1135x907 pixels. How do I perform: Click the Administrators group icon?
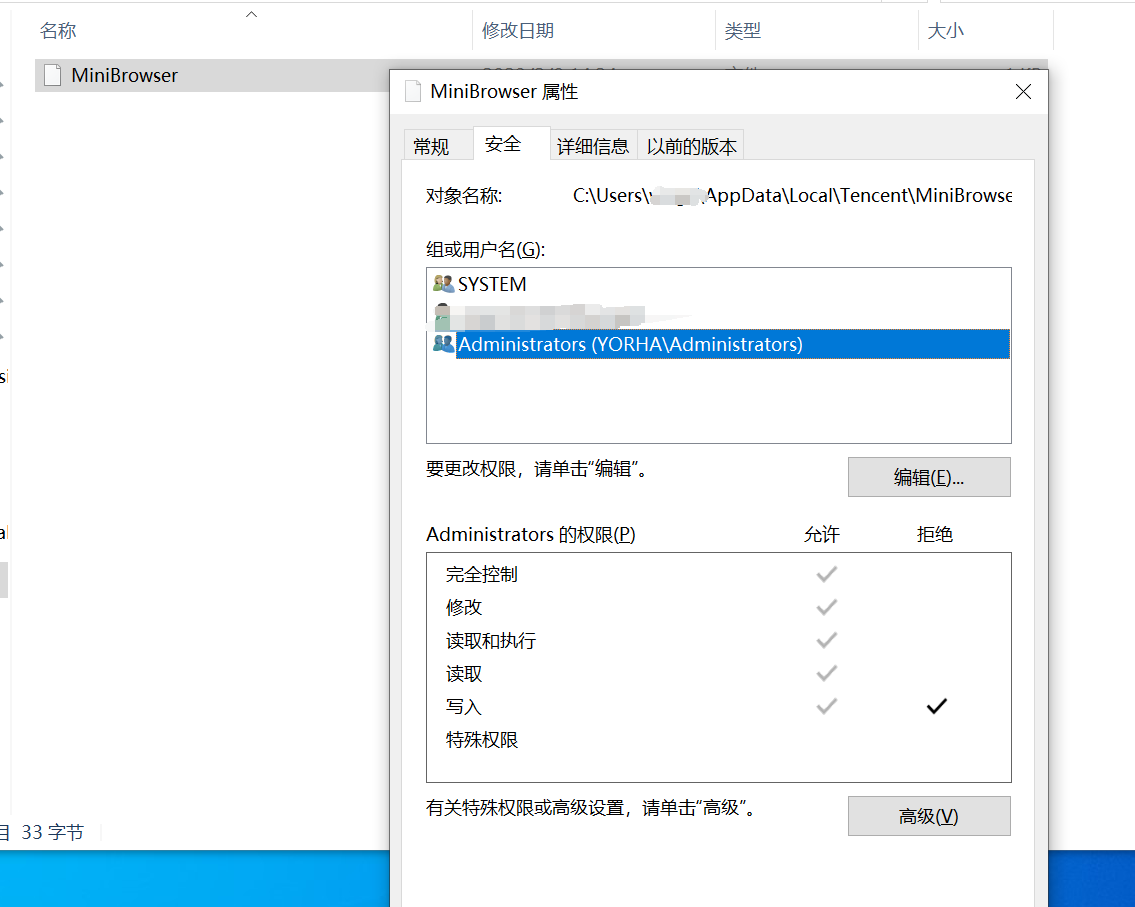[x=444, y=343]
